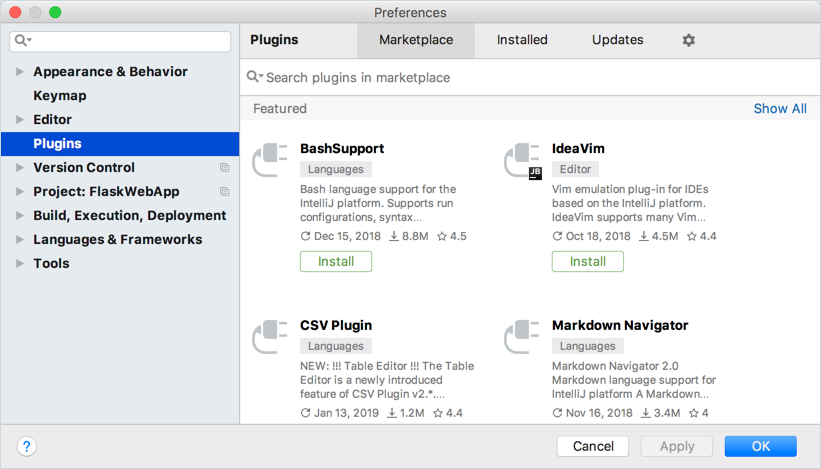This screenshot has height=469, width=821.
Task: Install the BashSupport plugin
Action: pos(336,261)
